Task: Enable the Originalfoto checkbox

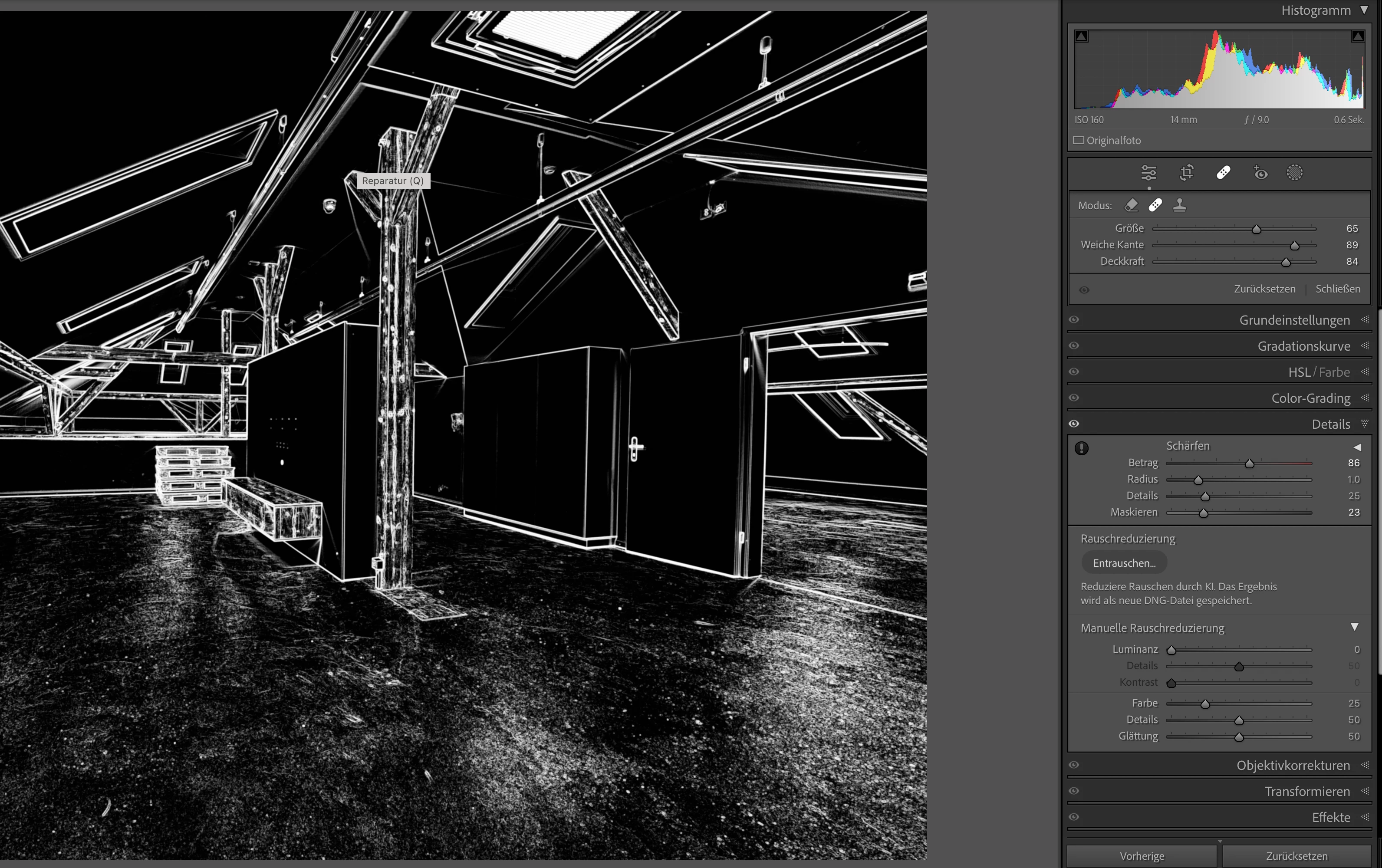Action: pyautogui.click(x=1079, y=141)
